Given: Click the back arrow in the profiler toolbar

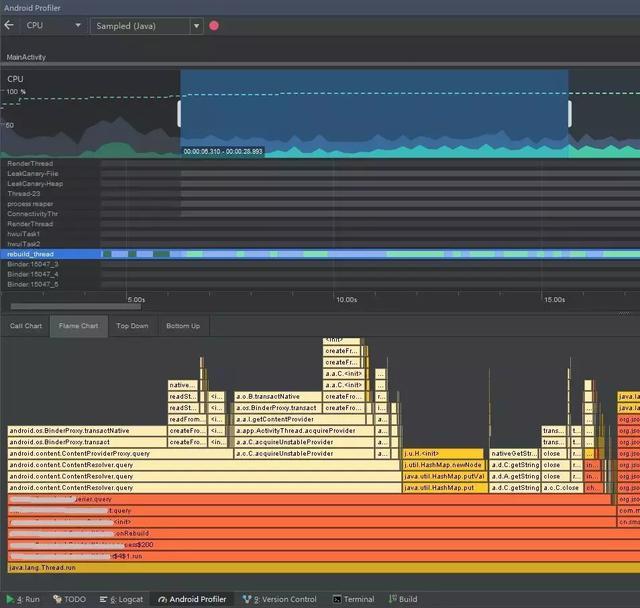Looking at the screenshot, I should [x=9, y=25].
